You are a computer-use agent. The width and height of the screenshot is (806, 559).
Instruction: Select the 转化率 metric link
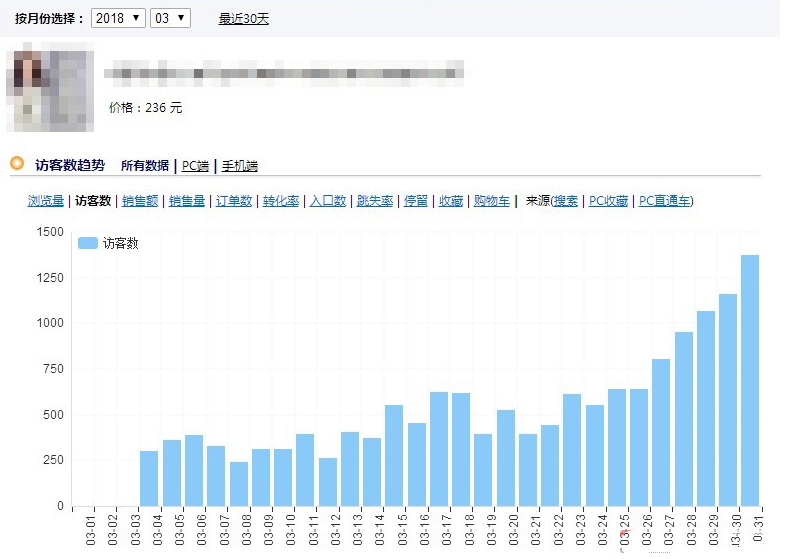[x=281, y=201]
